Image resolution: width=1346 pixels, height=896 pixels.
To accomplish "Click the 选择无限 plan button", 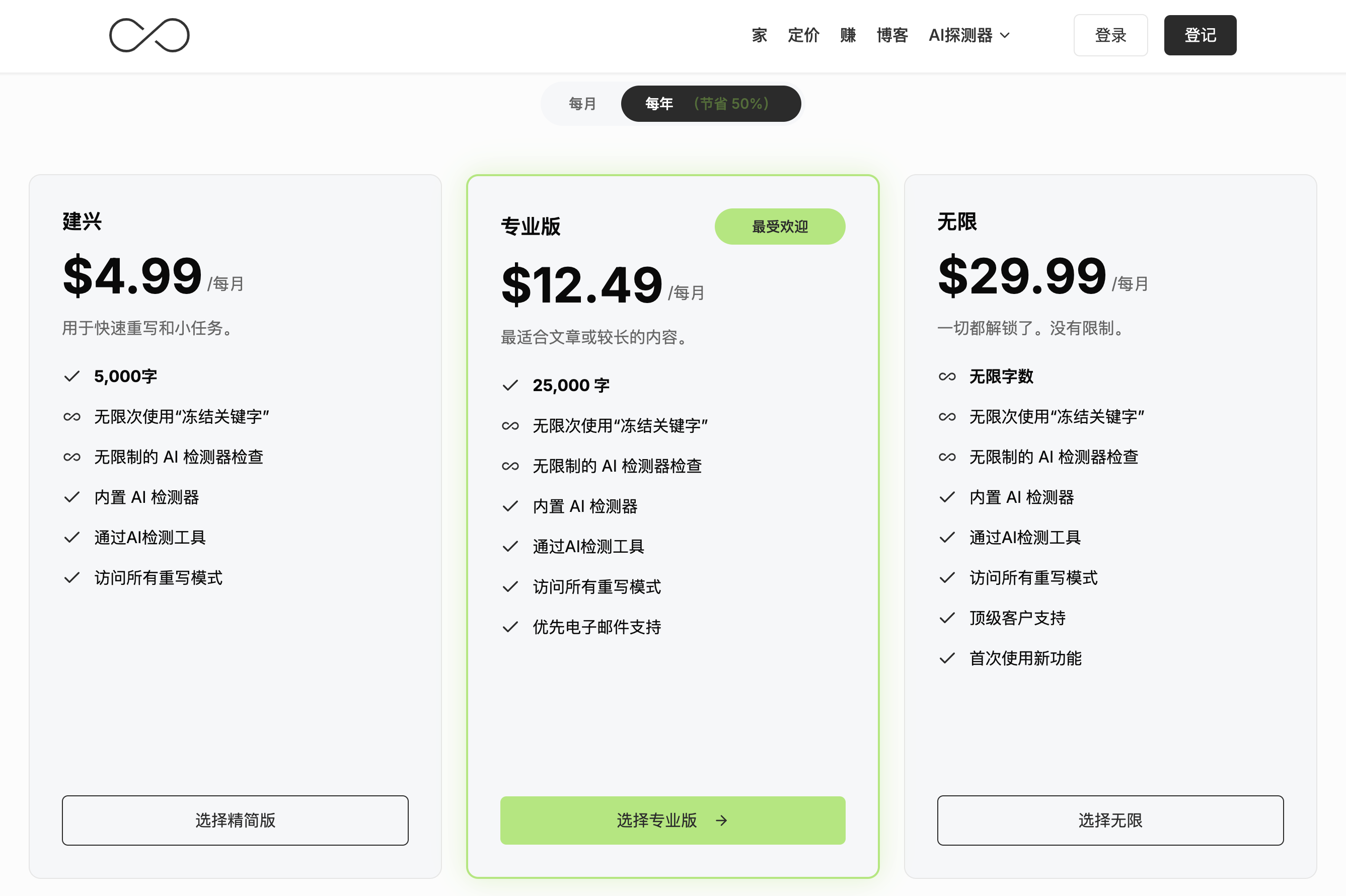I will click(1110, 820).
